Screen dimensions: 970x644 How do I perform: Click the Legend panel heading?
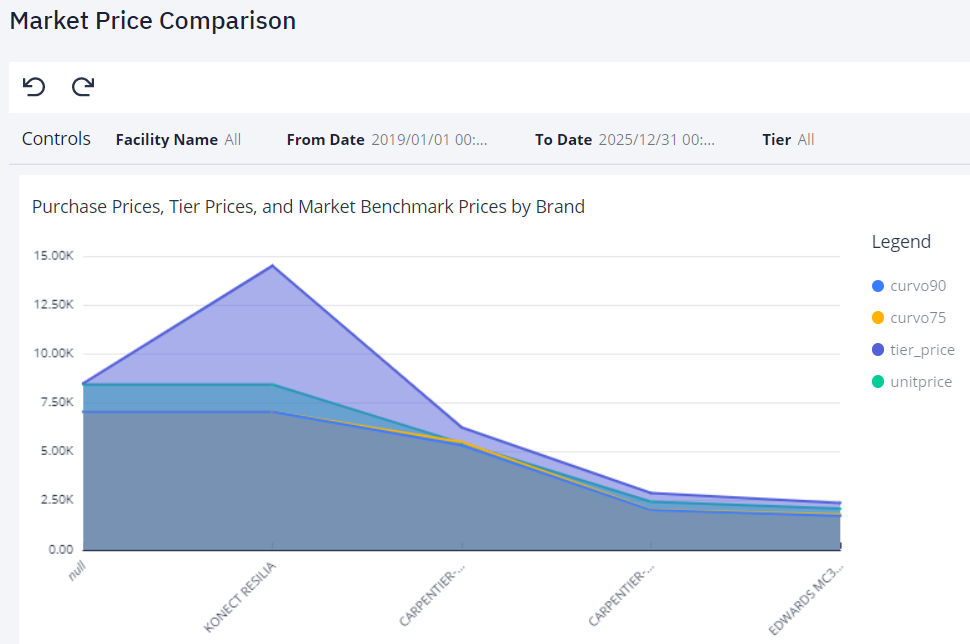pyautogui.click(x=900, y=241)
